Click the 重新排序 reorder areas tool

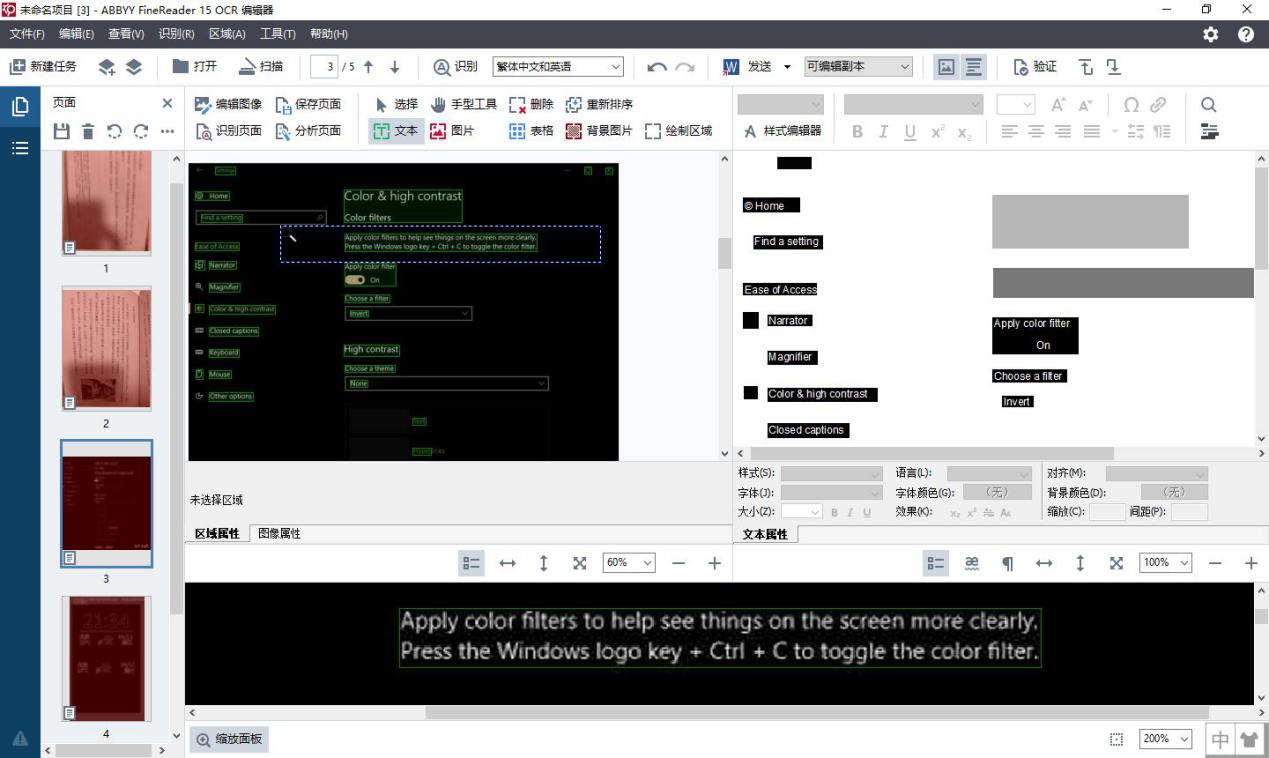point(599,104)
